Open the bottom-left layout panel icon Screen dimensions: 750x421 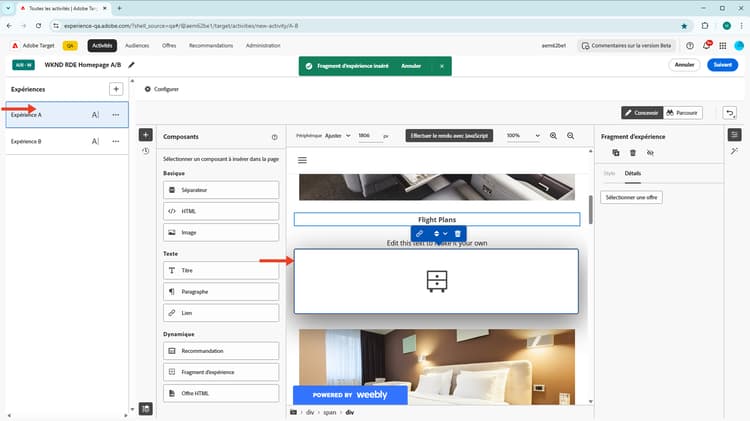coord(146,409)
